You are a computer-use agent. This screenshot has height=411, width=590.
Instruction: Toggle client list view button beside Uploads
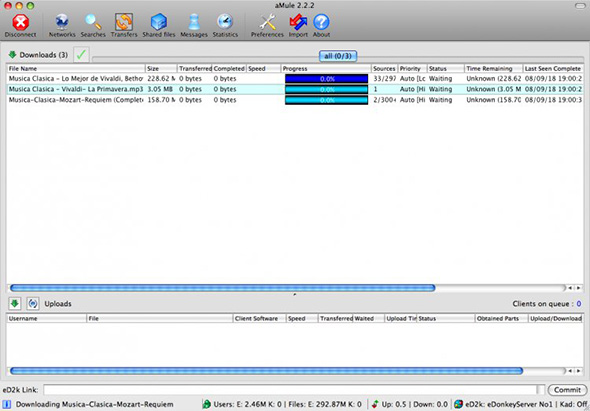[33, 303]
